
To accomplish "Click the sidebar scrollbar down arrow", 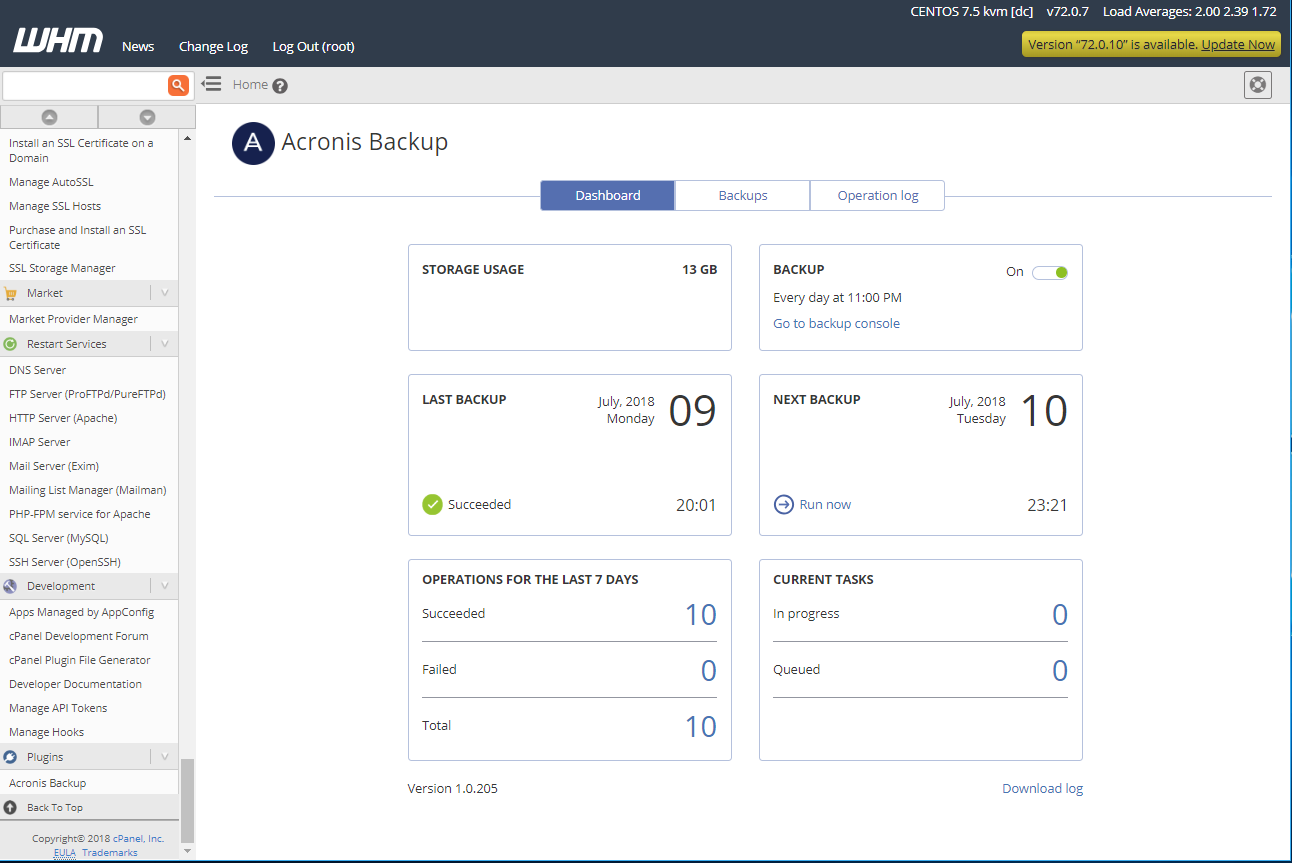I will [187, 851].
